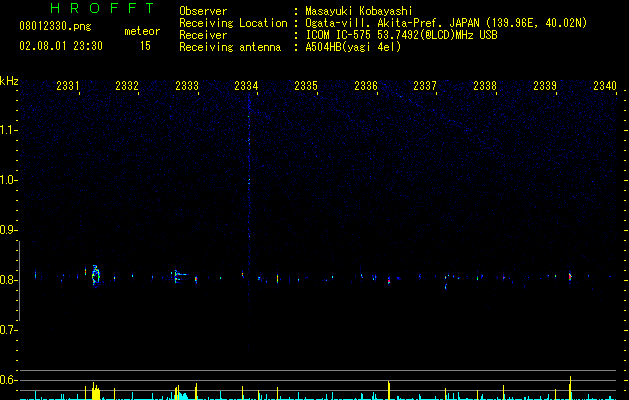Screen dimensions: 629x400
Task: Click the 2338 time marker
Action: coord(485,85)
